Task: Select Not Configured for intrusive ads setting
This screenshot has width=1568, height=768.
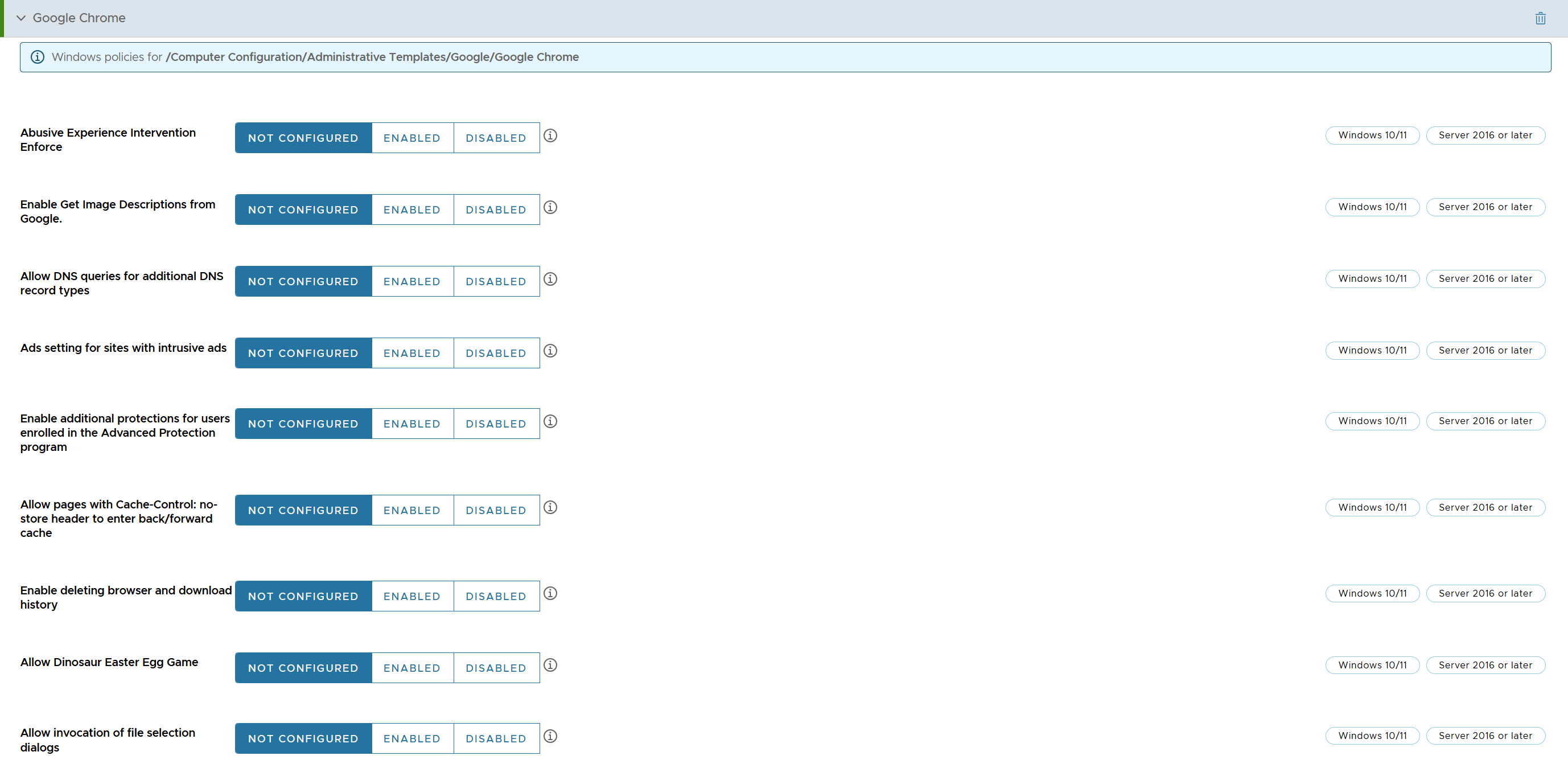Action: coord(303,354)
